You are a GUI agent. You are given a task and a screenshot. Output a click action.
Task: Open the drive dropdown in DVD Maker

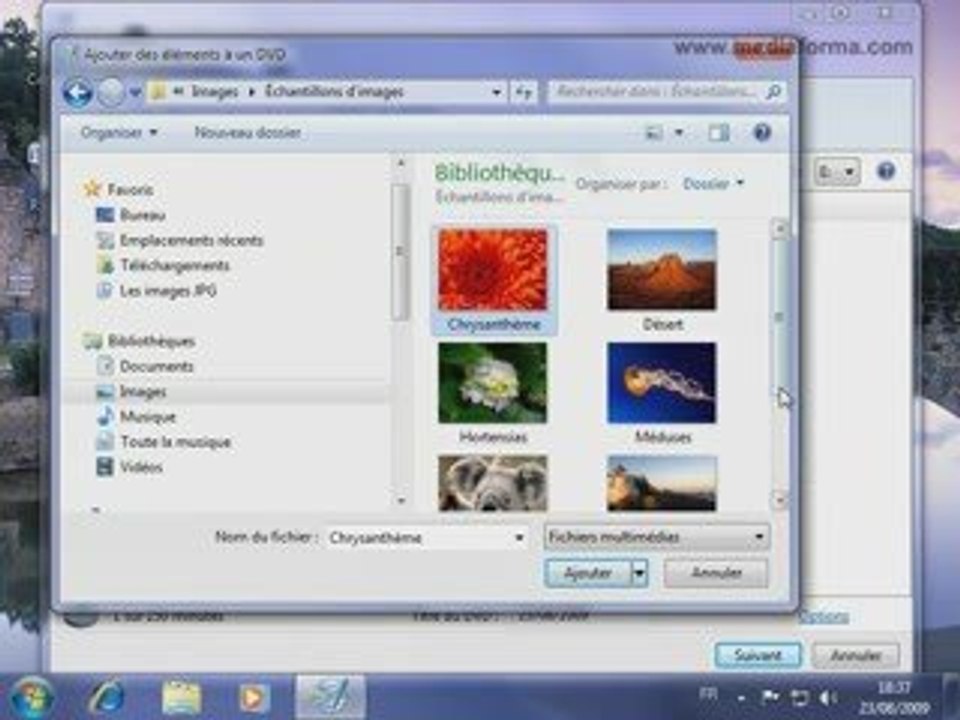click(837, 171)
